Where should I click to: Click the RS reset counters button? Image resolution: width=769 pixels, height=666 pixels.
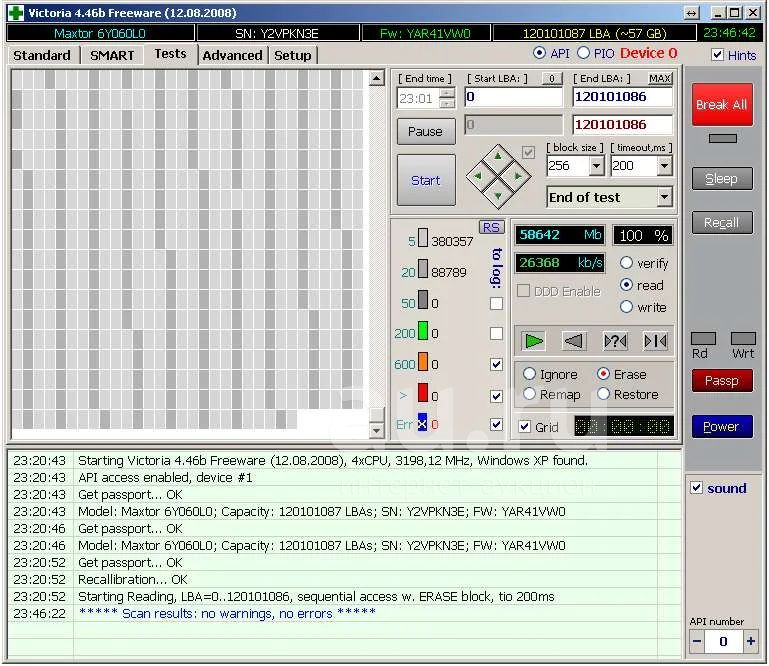pyautogui.click(x=491, y=227)
